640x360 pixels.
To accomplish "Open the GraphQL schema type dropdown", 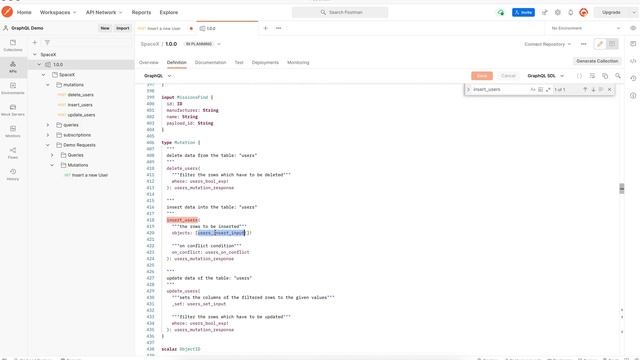I will click(x=158, y=76).
